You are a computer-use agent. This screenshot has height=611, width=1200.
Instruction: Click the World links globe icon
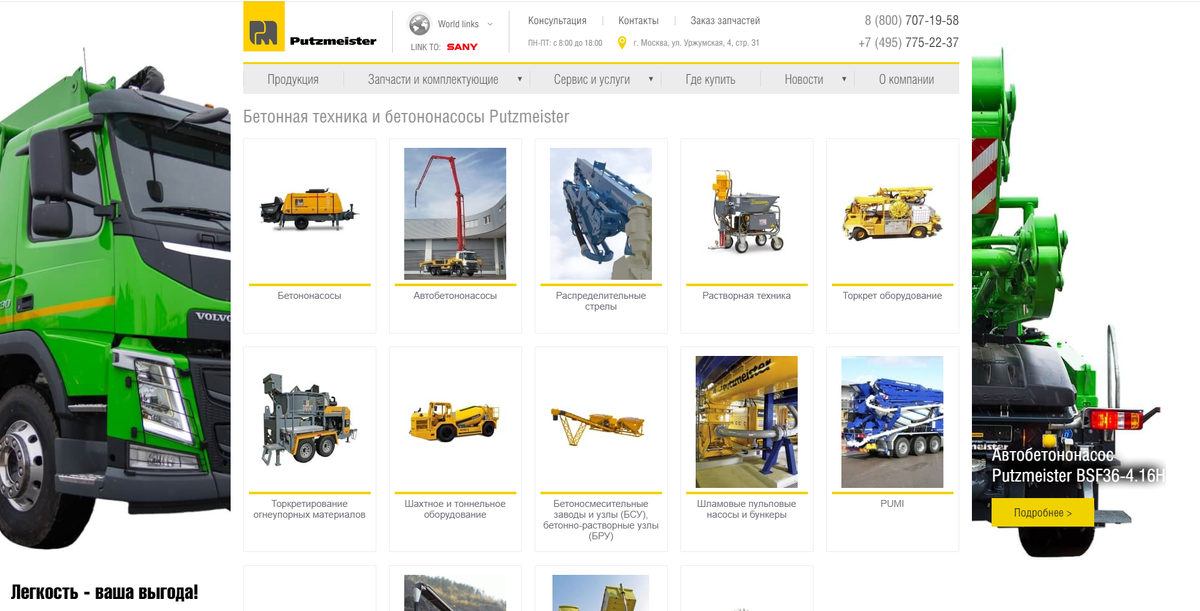coord(419,24)
